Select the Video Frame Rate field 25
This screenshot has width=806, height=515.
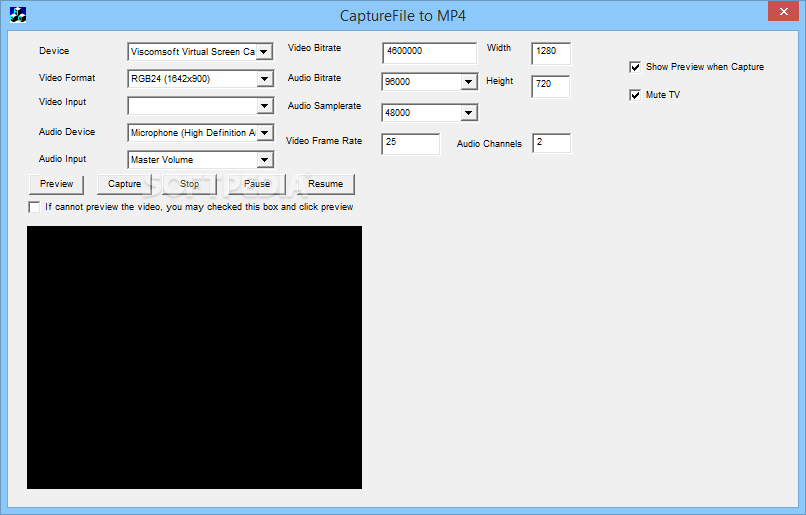[x=411, y=144]
